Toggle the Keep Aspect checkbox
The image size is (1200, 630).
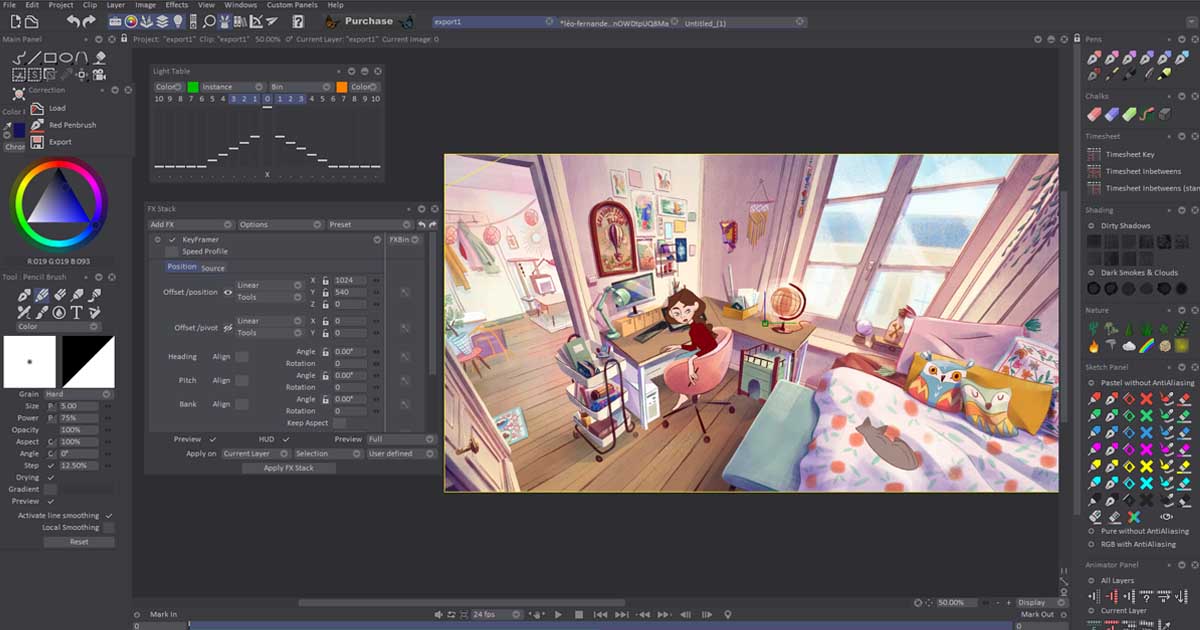click(x=339, y=423)
